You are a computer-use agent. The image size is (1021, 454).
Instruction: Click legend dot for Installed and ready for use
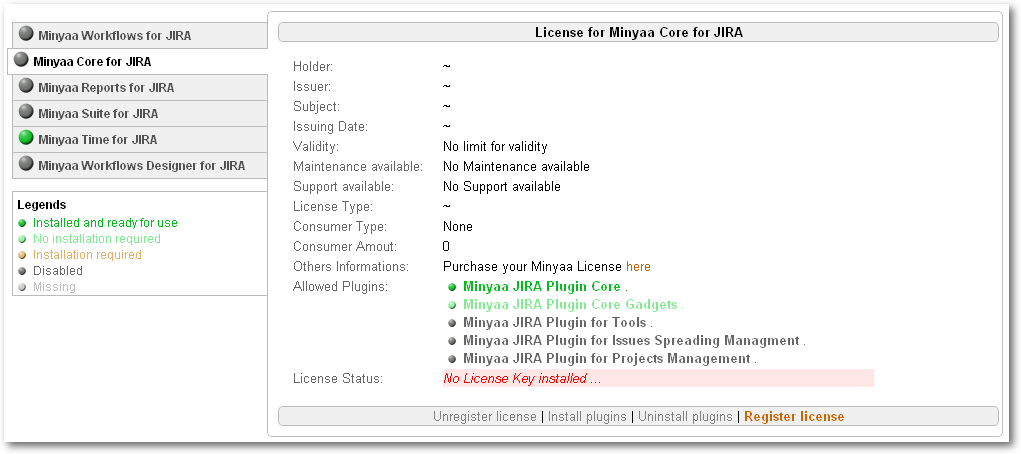22,223
